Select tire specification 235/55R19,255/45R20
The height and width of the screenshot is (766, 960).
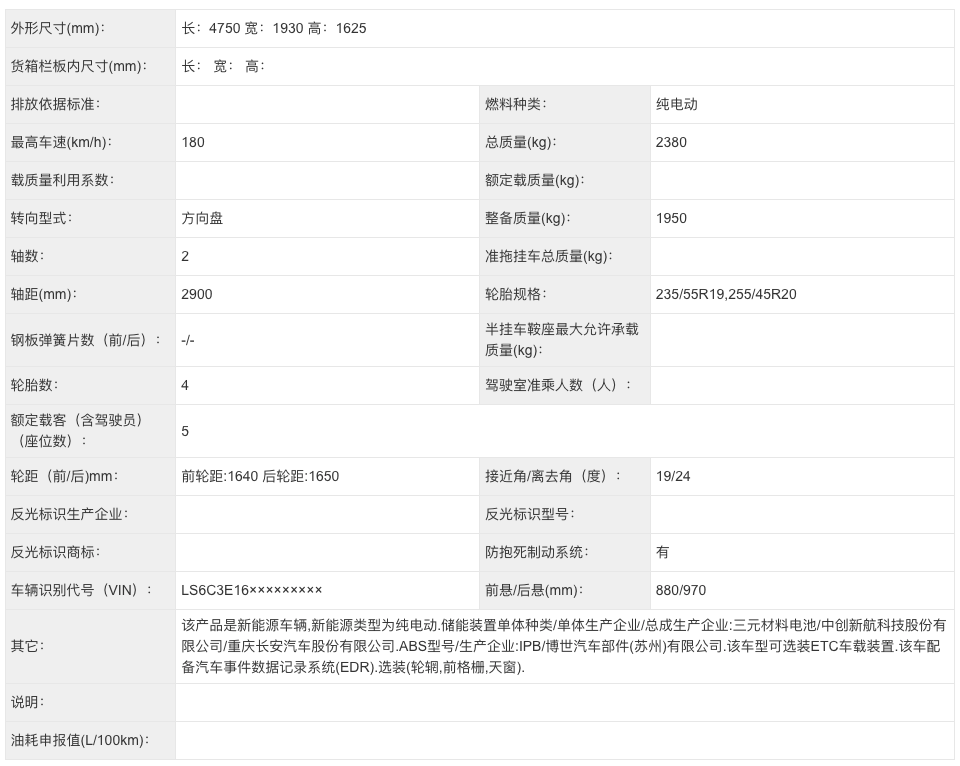pyautogui.click(x=726, y=294)
